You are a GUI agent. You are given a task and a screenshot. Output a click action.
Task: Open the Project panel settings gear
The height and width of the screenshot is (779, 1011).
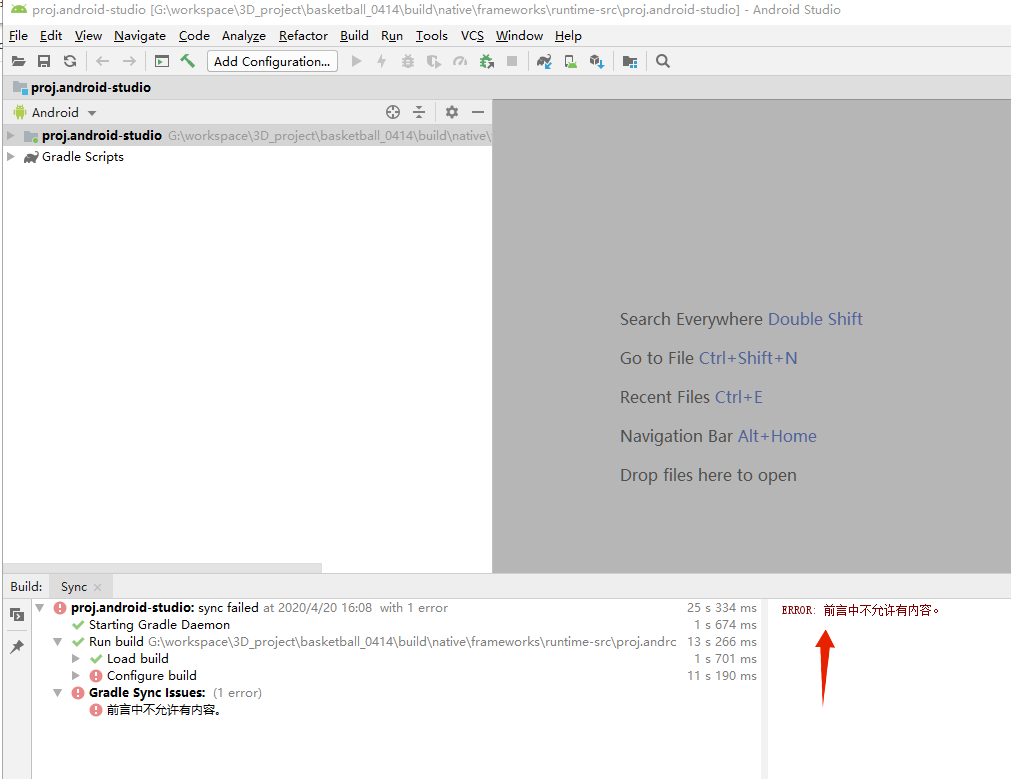[452, 112]
